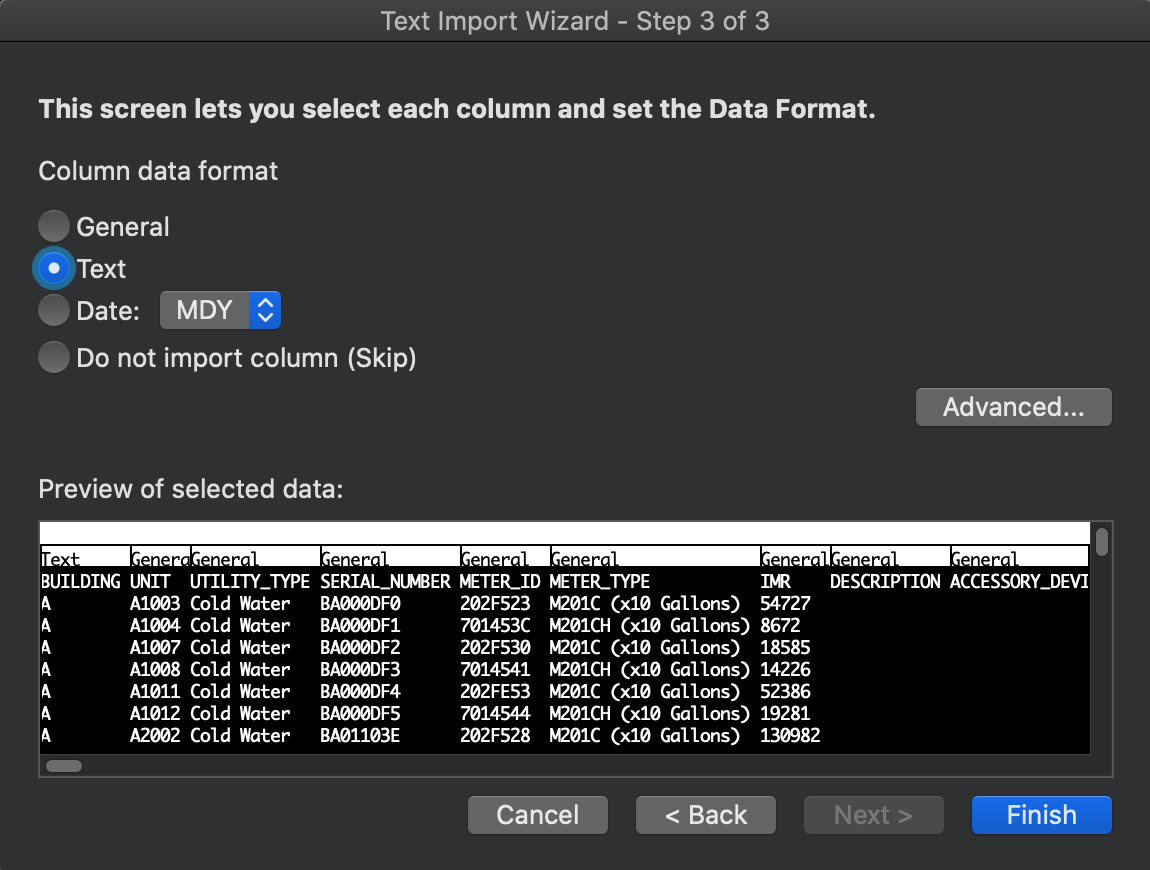
Task: Open the MDY date order dropdown
Action: point(220,310)
